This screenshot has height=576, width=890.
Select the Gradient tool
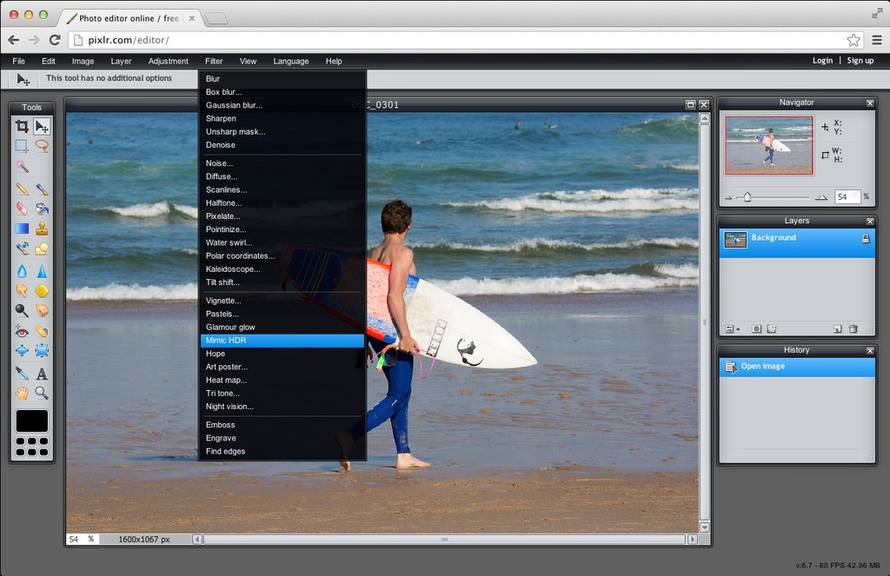point(20,230)
